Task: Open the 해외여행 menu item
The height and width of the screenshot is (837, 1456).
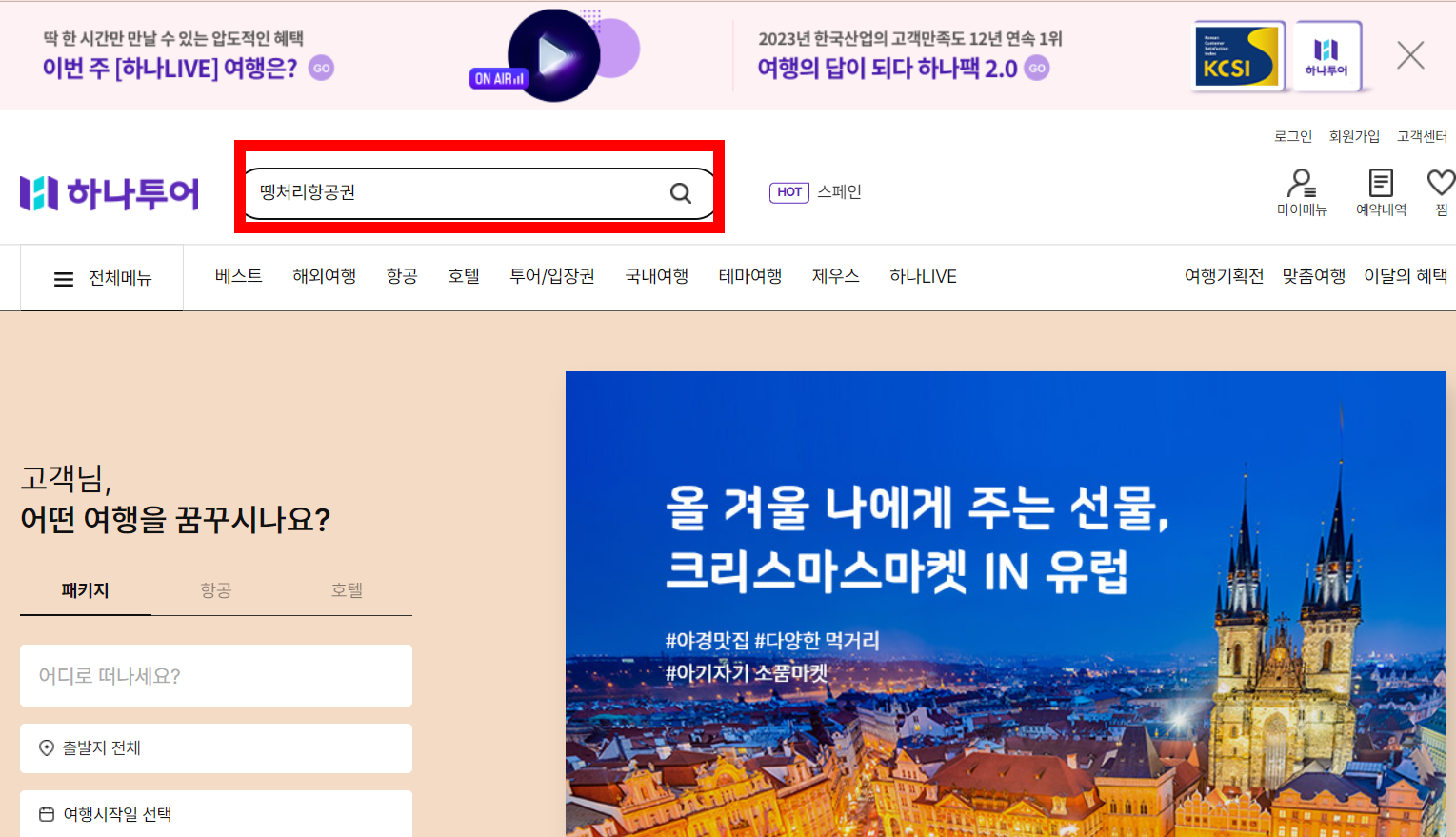Action: (x=324, y=276)
